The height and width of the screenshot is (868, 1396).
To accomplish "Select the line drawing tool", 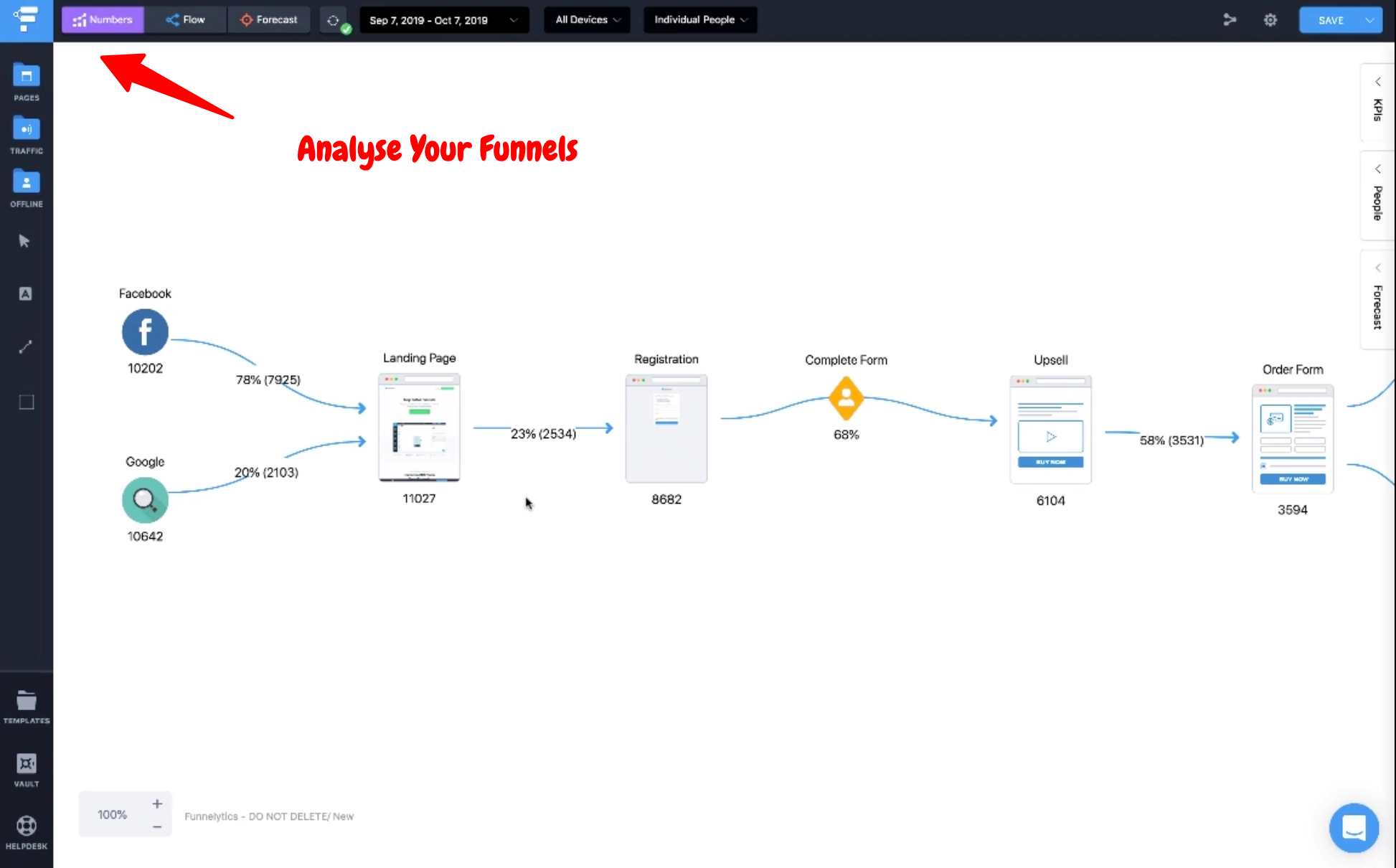I will point(25,347).
